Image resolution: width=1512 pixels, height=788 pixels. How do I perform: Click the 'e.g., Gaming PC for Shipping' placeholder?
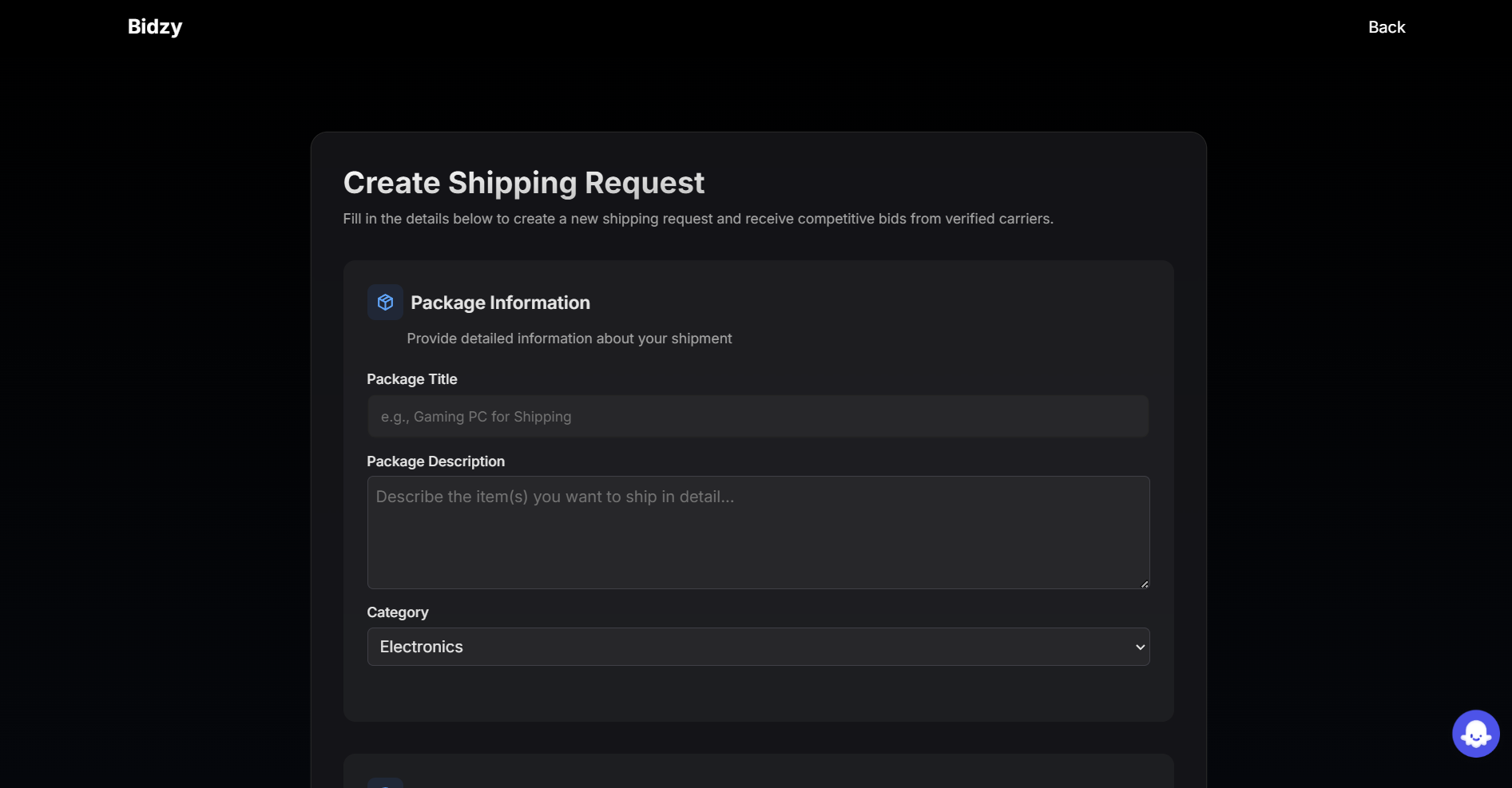pos(476,417)
